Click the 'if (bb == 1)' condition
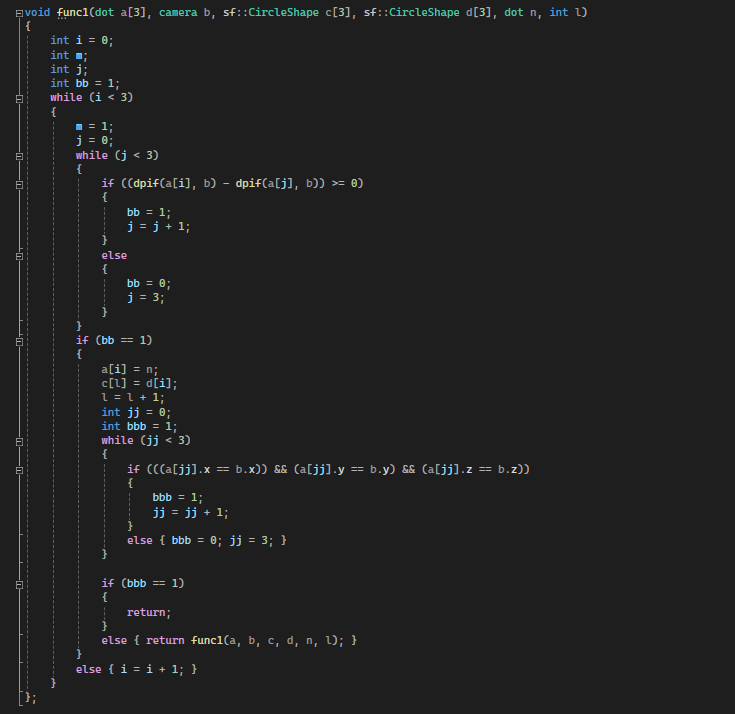This screenshot has height=714, width=735. [114, 340]
